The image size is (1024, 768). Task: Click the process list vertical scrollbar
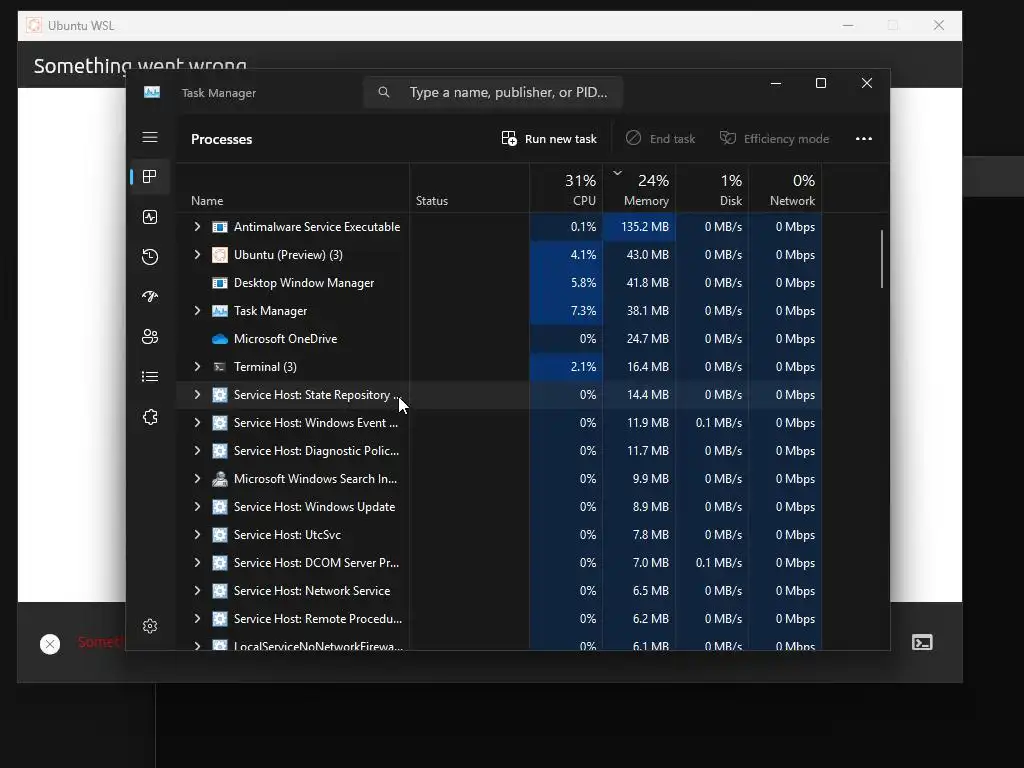pos(882,259)
